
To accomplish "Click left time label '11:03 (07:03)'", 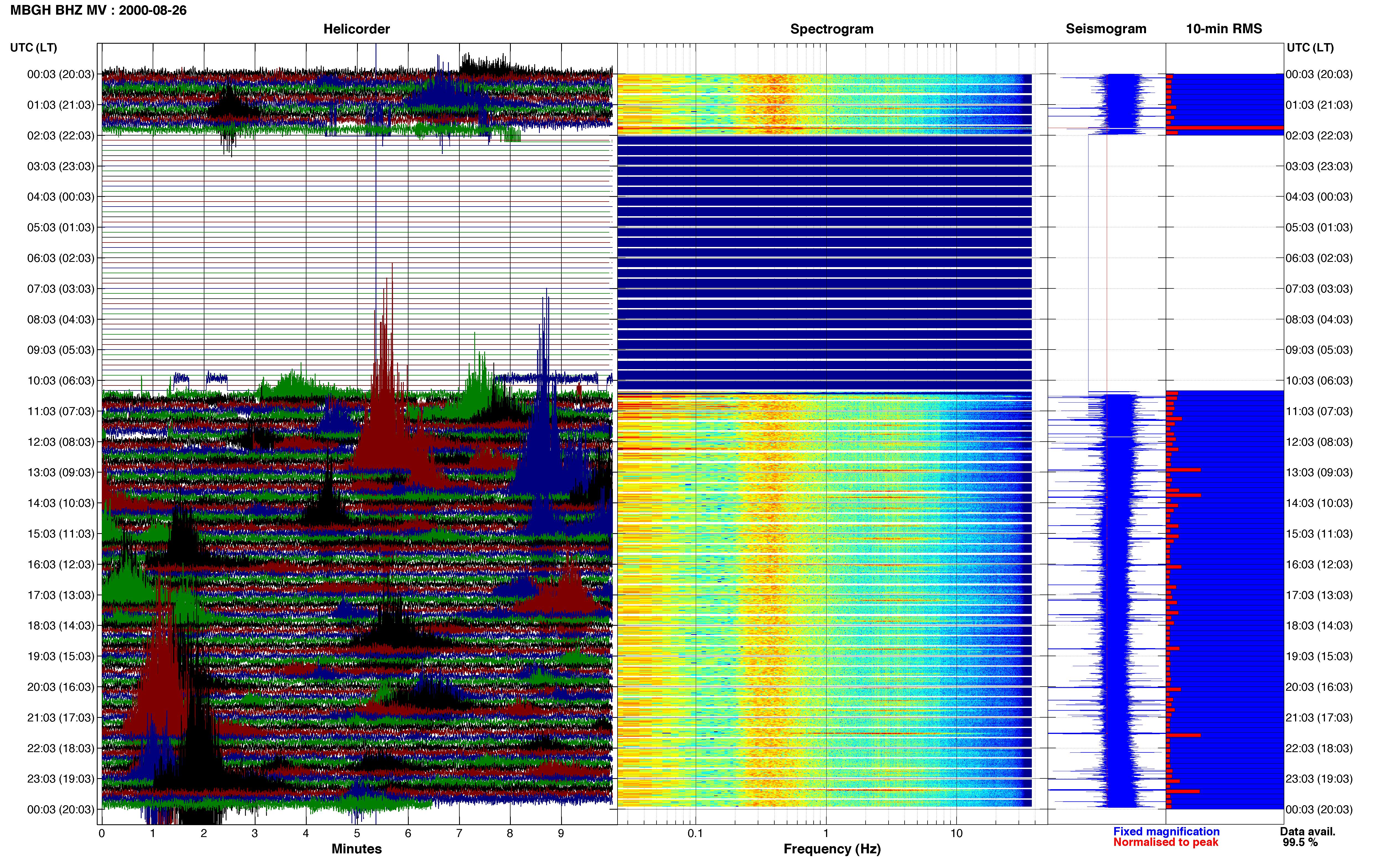I will coord(60,411).
